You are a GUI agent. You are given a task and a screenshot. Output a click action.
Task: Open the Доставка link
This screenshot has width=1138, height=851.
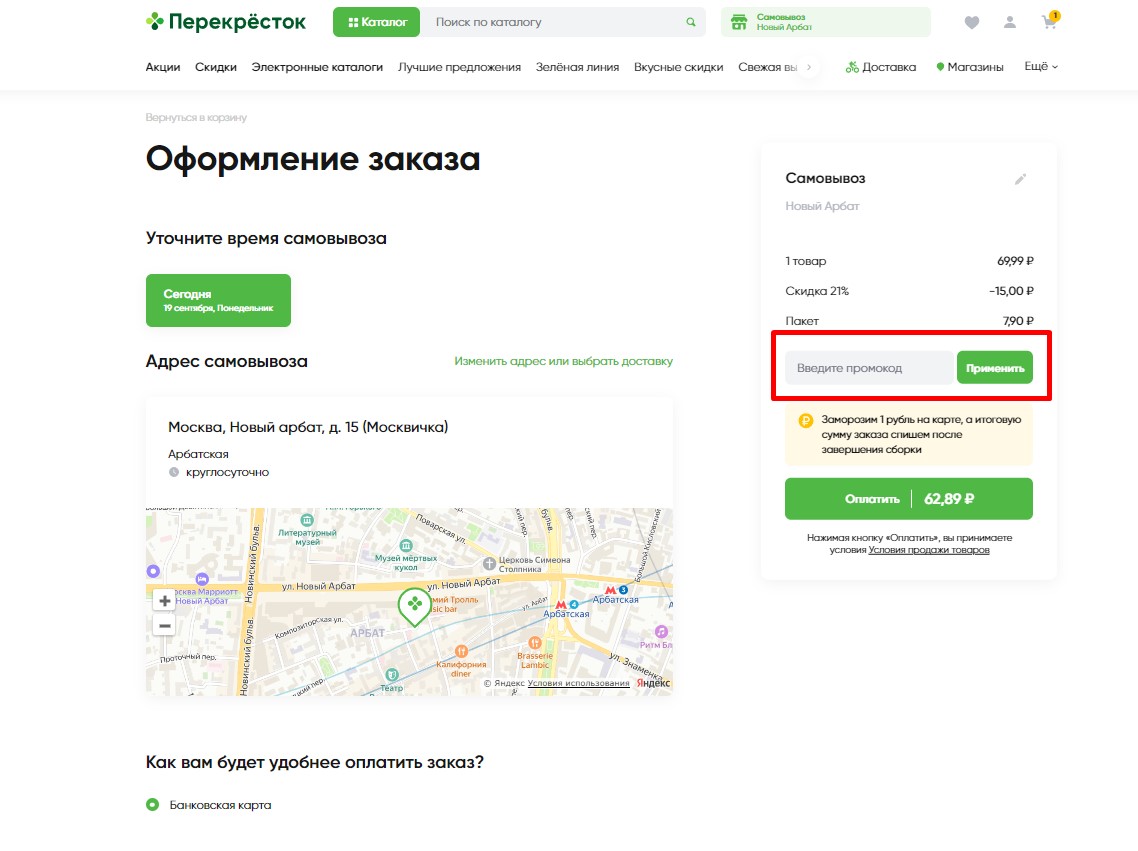(880, 67)
